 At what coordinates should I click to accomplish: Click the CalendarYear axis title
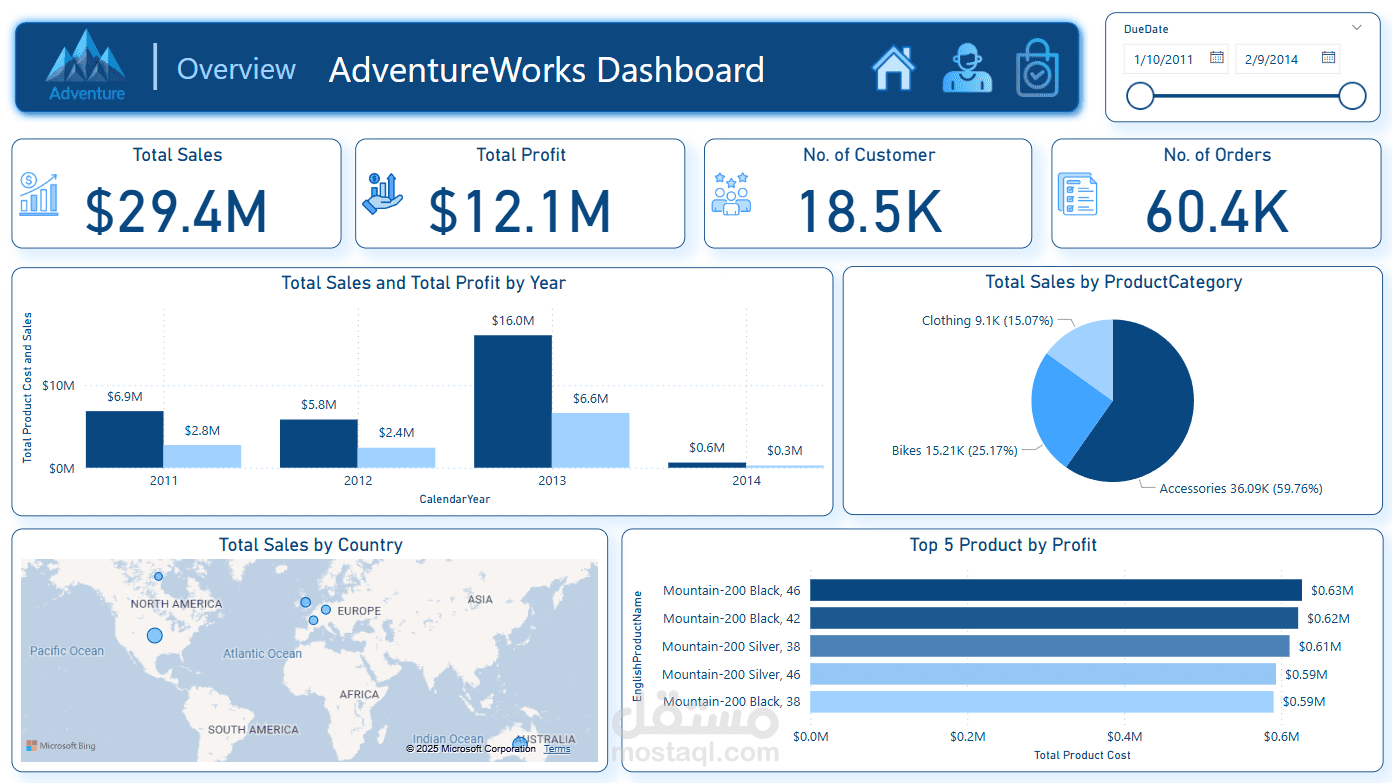[455, 499]
